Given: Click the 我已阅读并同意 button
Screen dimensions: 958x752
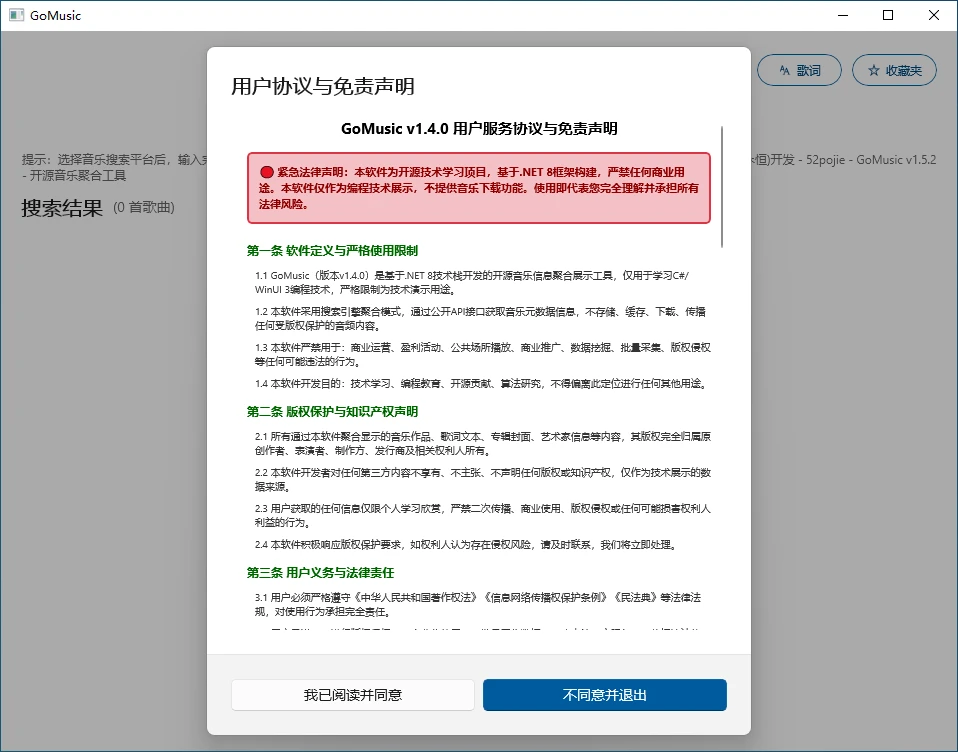Looking at the screenshot, I should (x=352, y=695).
